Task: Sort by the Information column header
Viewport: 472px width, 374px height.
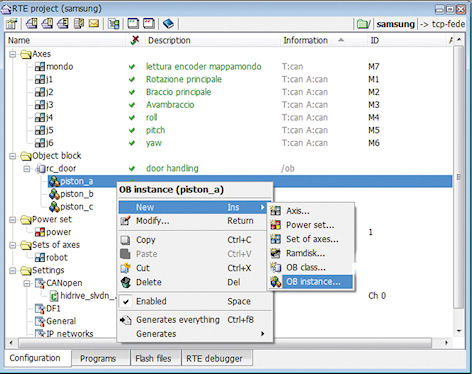Action: (x=313, y=40)
